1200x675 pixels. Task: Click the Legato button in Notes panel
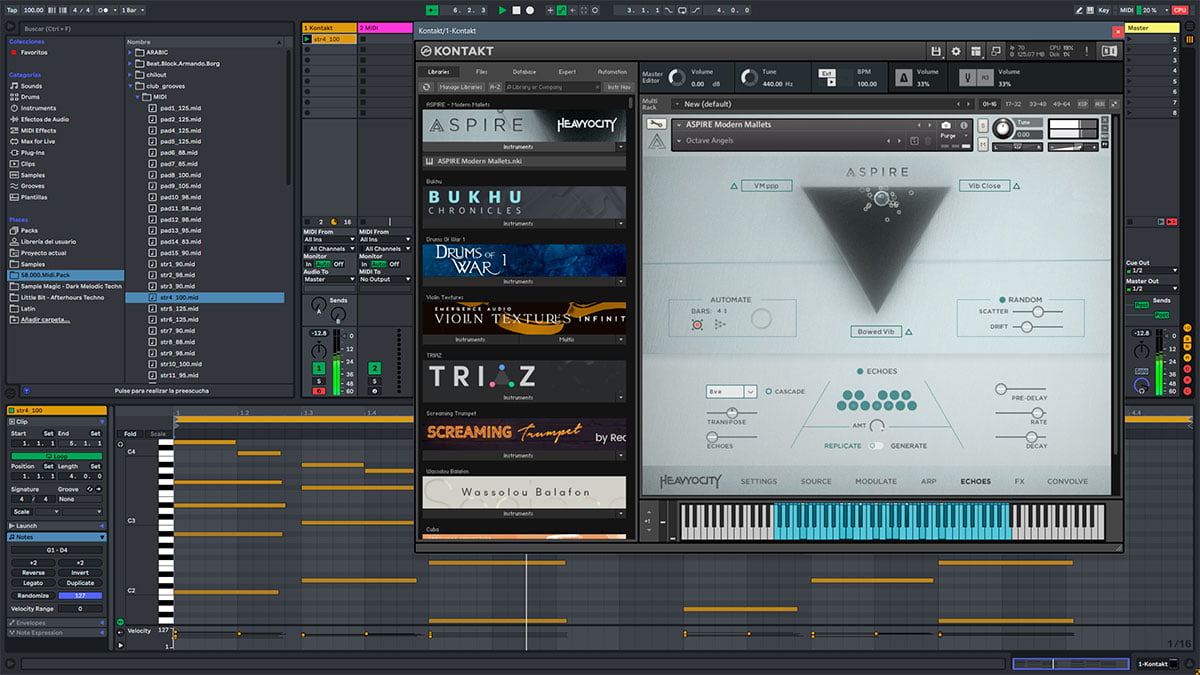(32, 583)
